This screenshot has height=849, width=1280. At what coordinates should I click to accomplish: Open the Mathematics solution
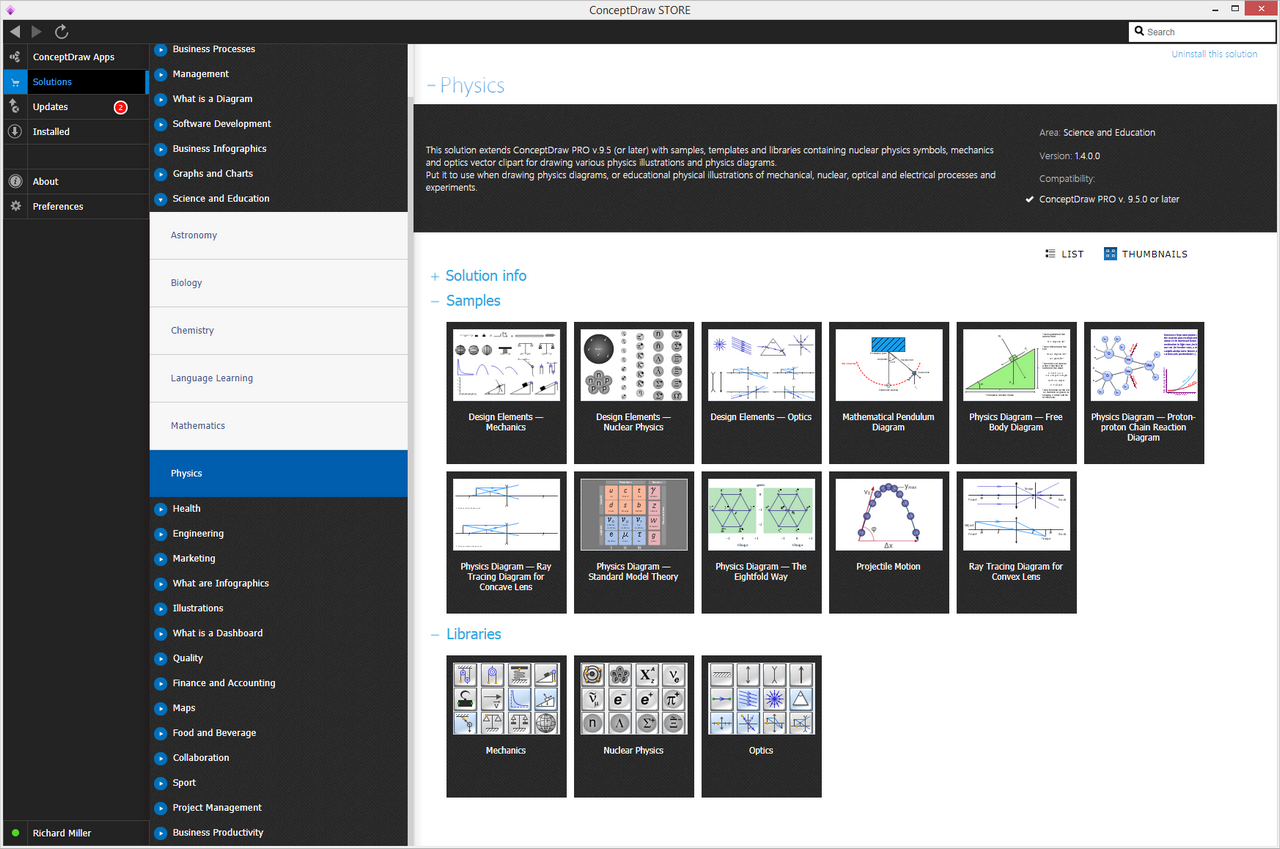[279, 426]
